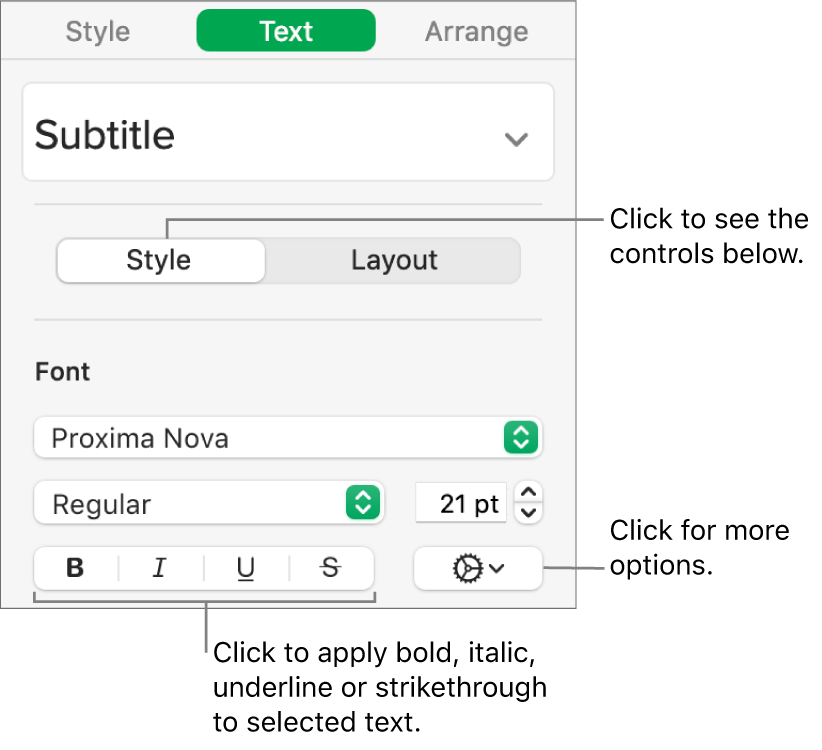Apply Strikethrough formatting
This screenshot has height=750, width=822.
pyautogui.click(x=330, y=568)
